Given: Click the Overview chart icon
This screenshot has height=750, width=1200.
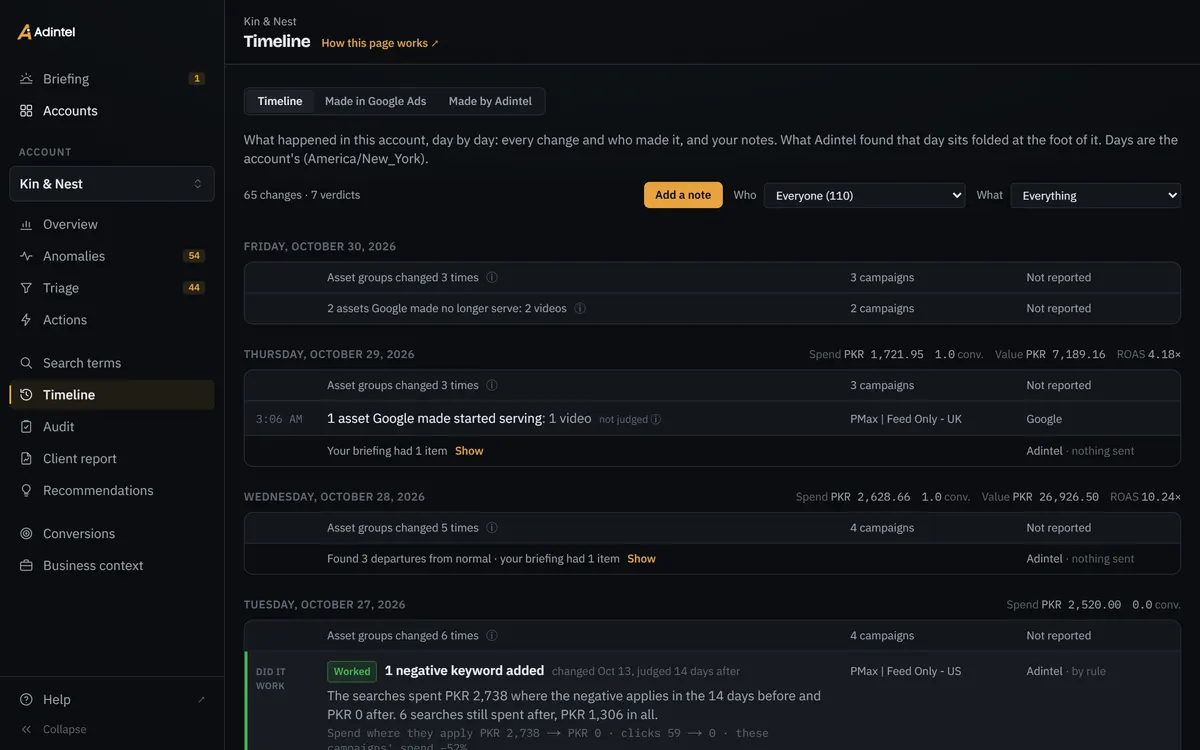Looking at the screenshot, I should coord(26,225).
